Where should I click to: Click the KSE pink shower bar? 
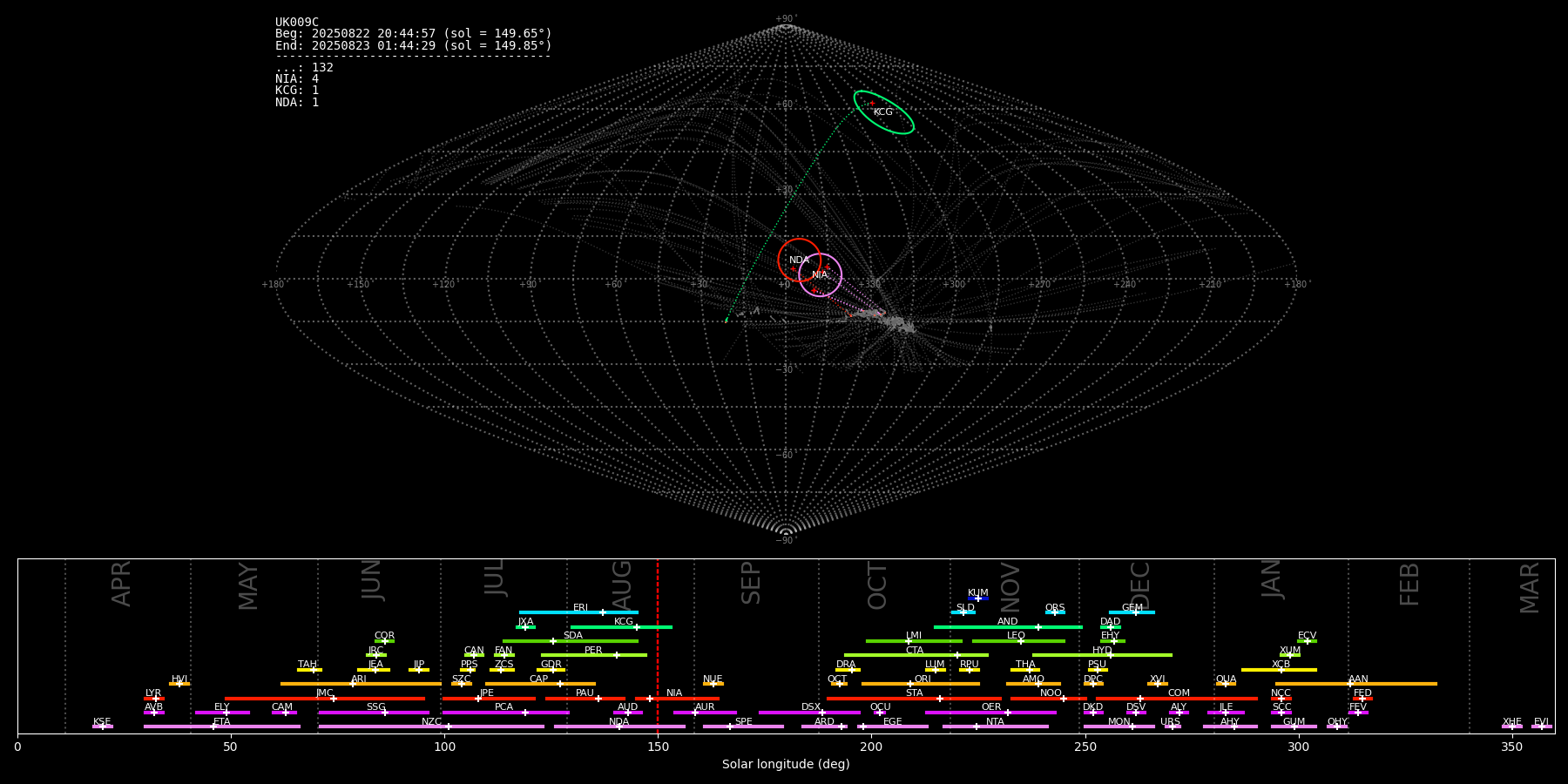point(103,727)
